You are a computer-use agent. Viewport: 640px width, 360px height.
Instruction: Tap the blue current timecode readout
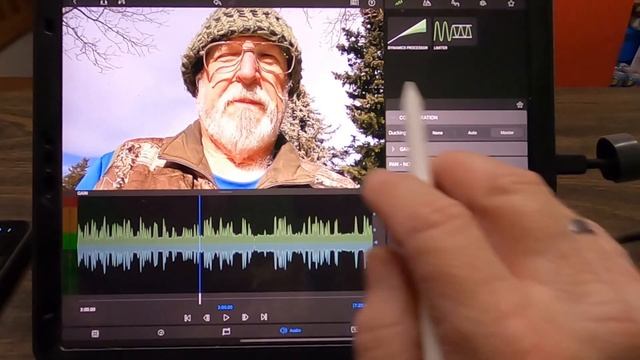225,307
